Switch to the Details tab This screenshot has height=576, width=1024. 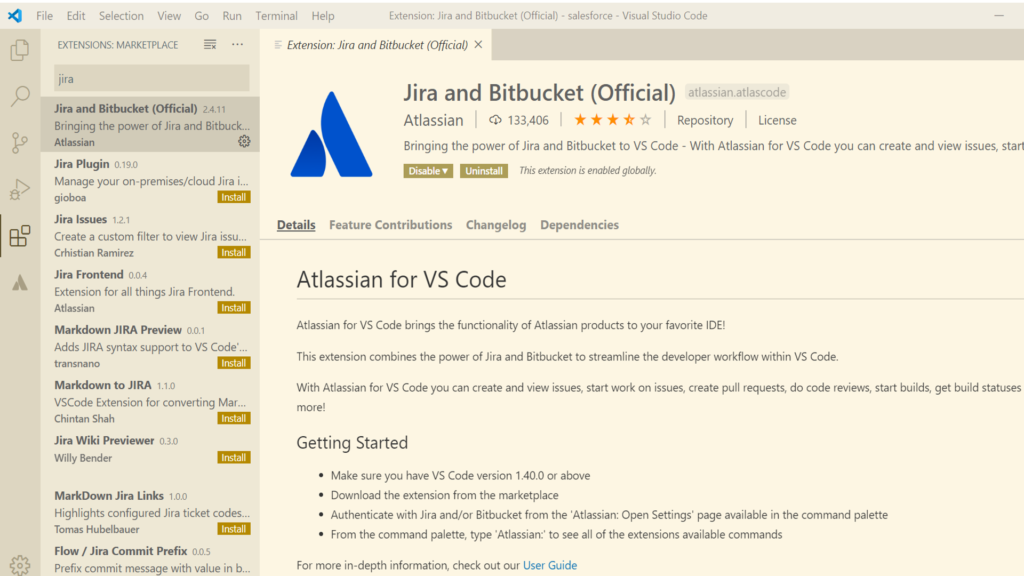point(296,225)
